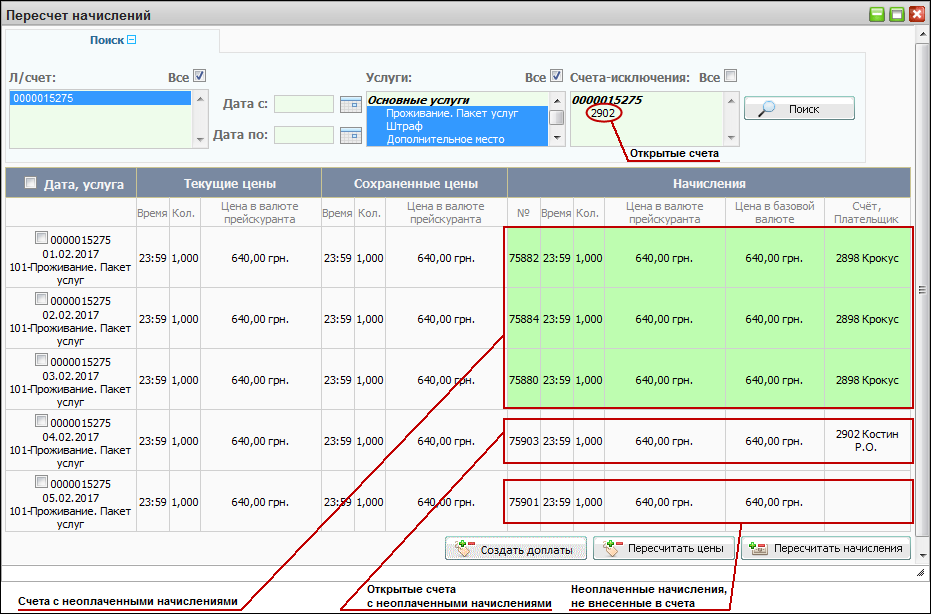Open calendar picker for 'Дата с'

(x=349, y=104)
